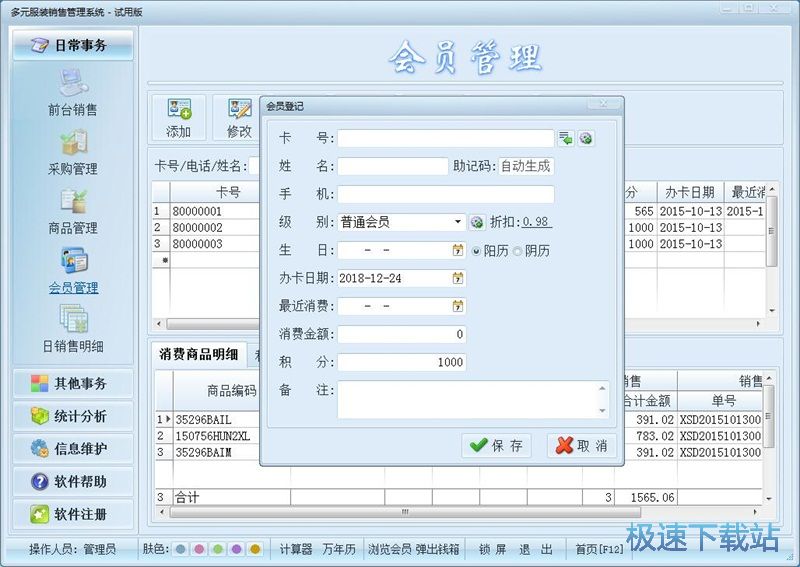Click the 保存 button
Image resolution: width=800 pixels, height=567 pixels.
tap(496, 446)
